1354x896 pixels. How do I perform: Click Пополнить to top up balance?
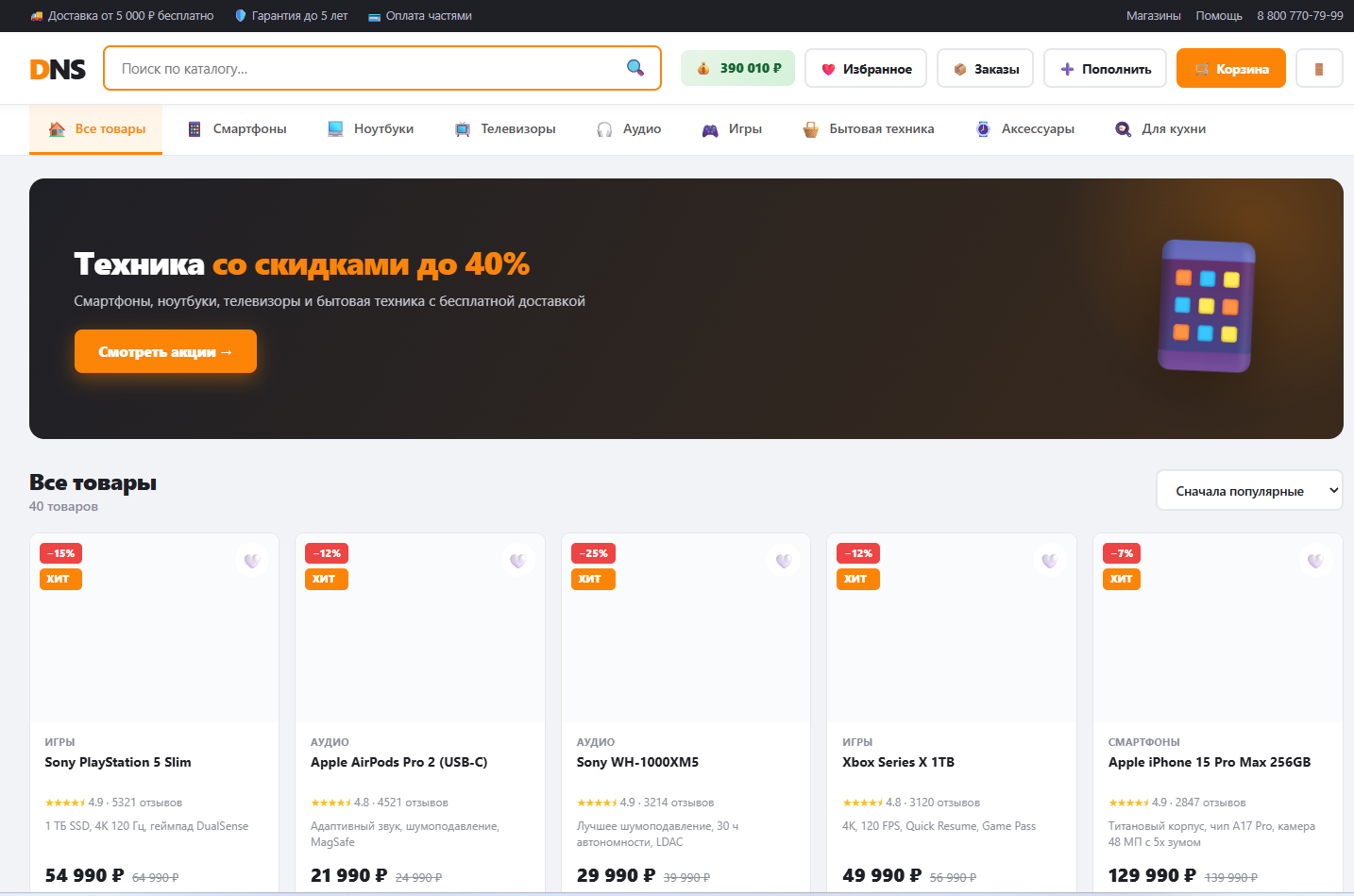(1106, 69)
